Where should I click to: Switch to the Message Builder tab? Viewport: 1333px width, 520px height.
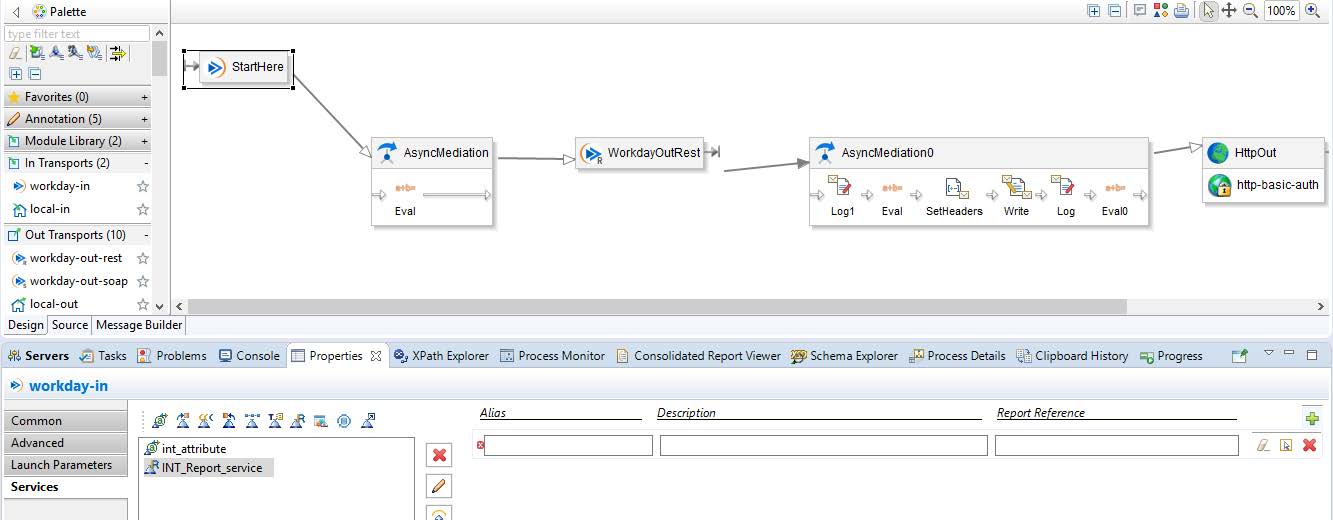coord(139,325)
